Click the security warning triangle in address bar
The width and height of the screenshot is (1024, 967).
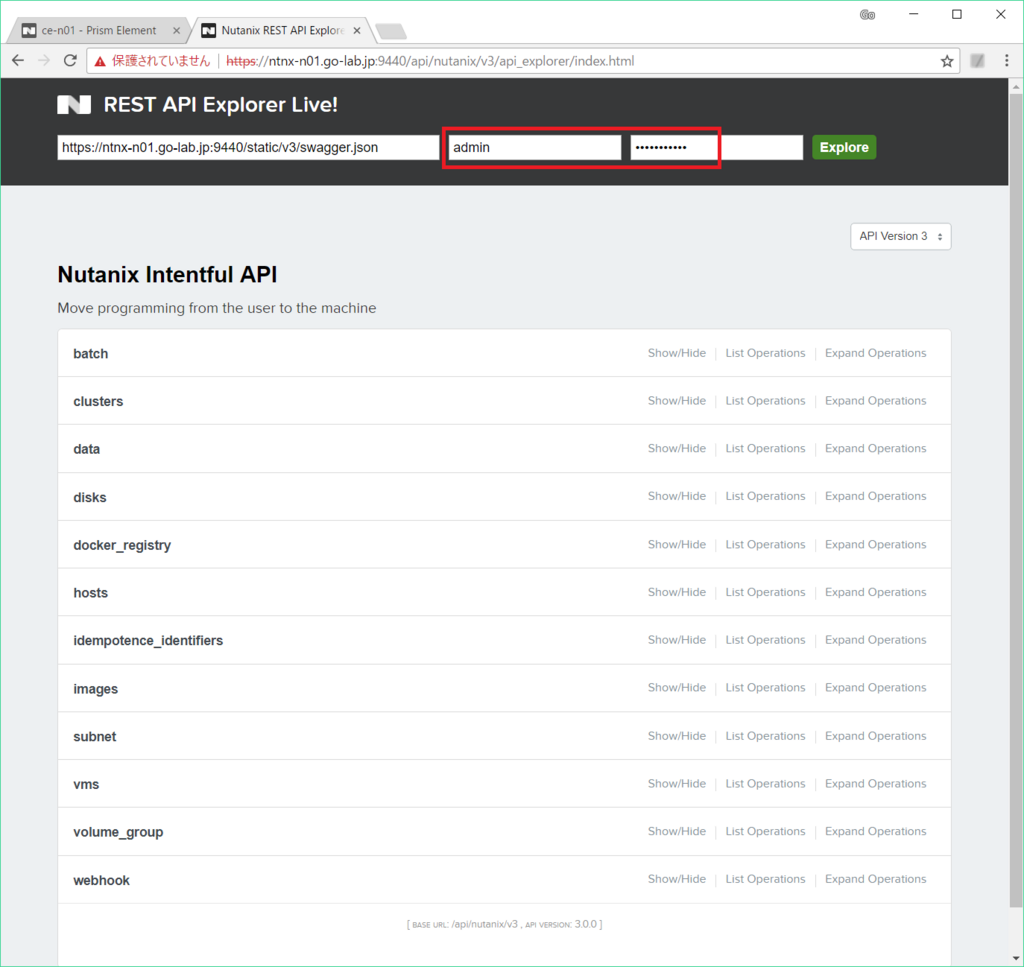pyautogui.click(x=100, y=60)
